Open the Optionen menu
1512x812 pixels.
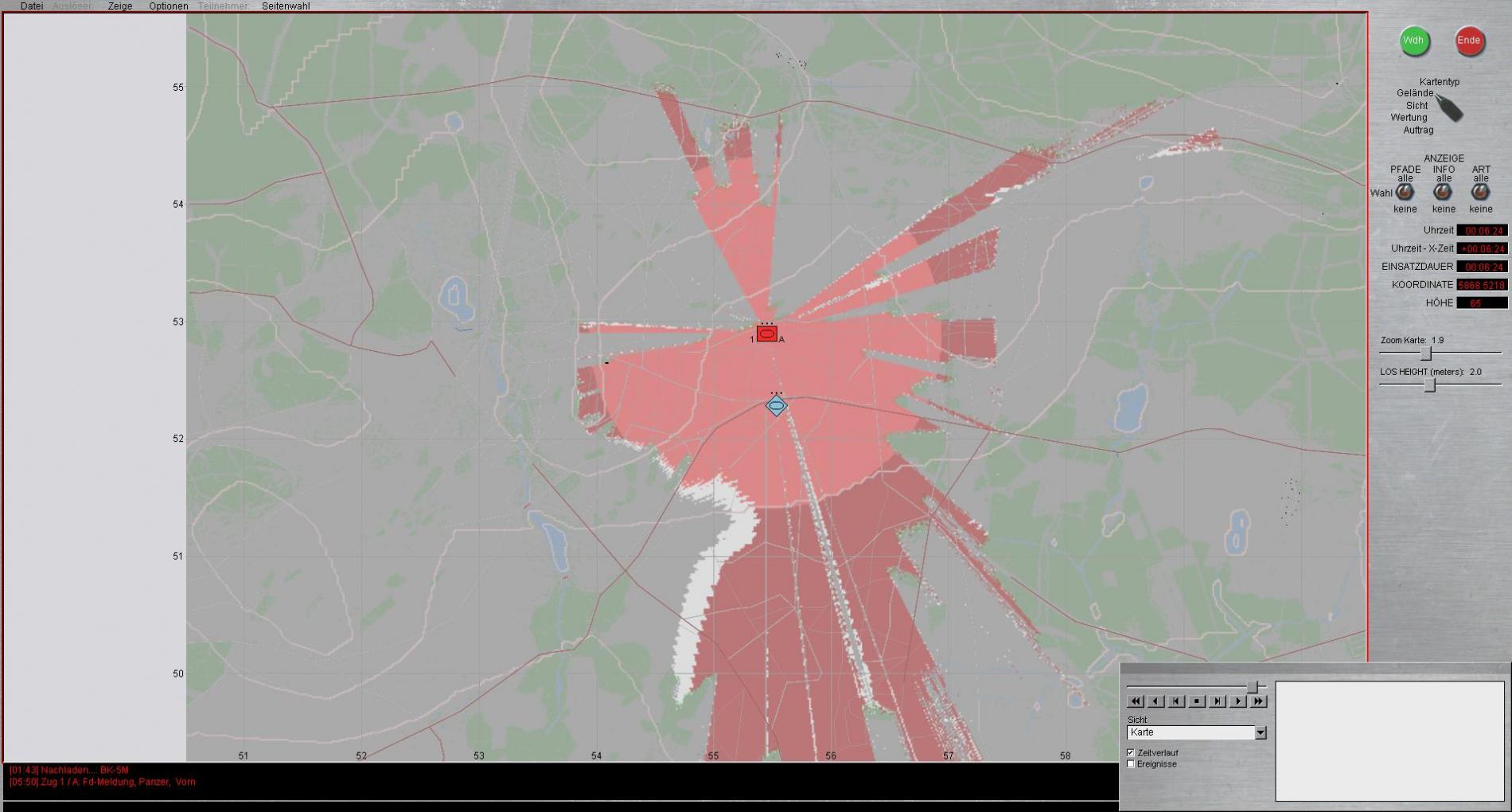pos(169,6)
